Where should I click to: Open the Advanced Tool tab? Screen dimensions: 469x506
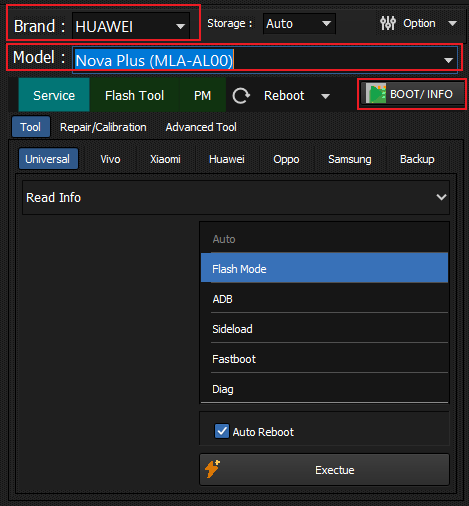coord(201,127)
